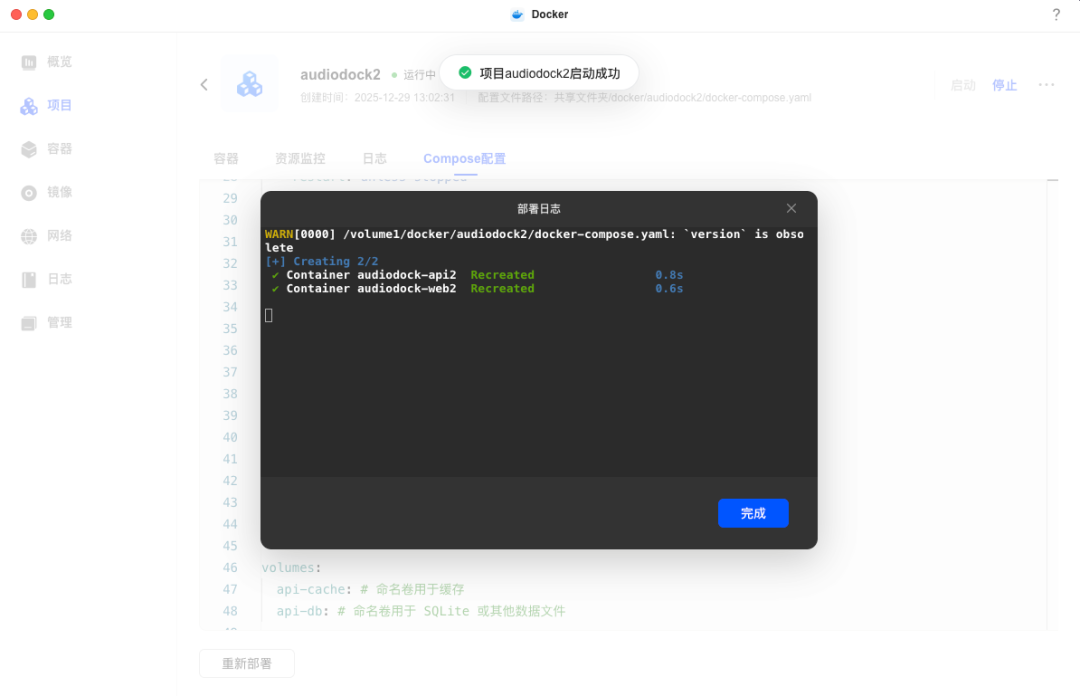Viewport: 1080px width, 696px height.
Task: Click the Management (管理) sidebar icon
Action: [29, 323]
